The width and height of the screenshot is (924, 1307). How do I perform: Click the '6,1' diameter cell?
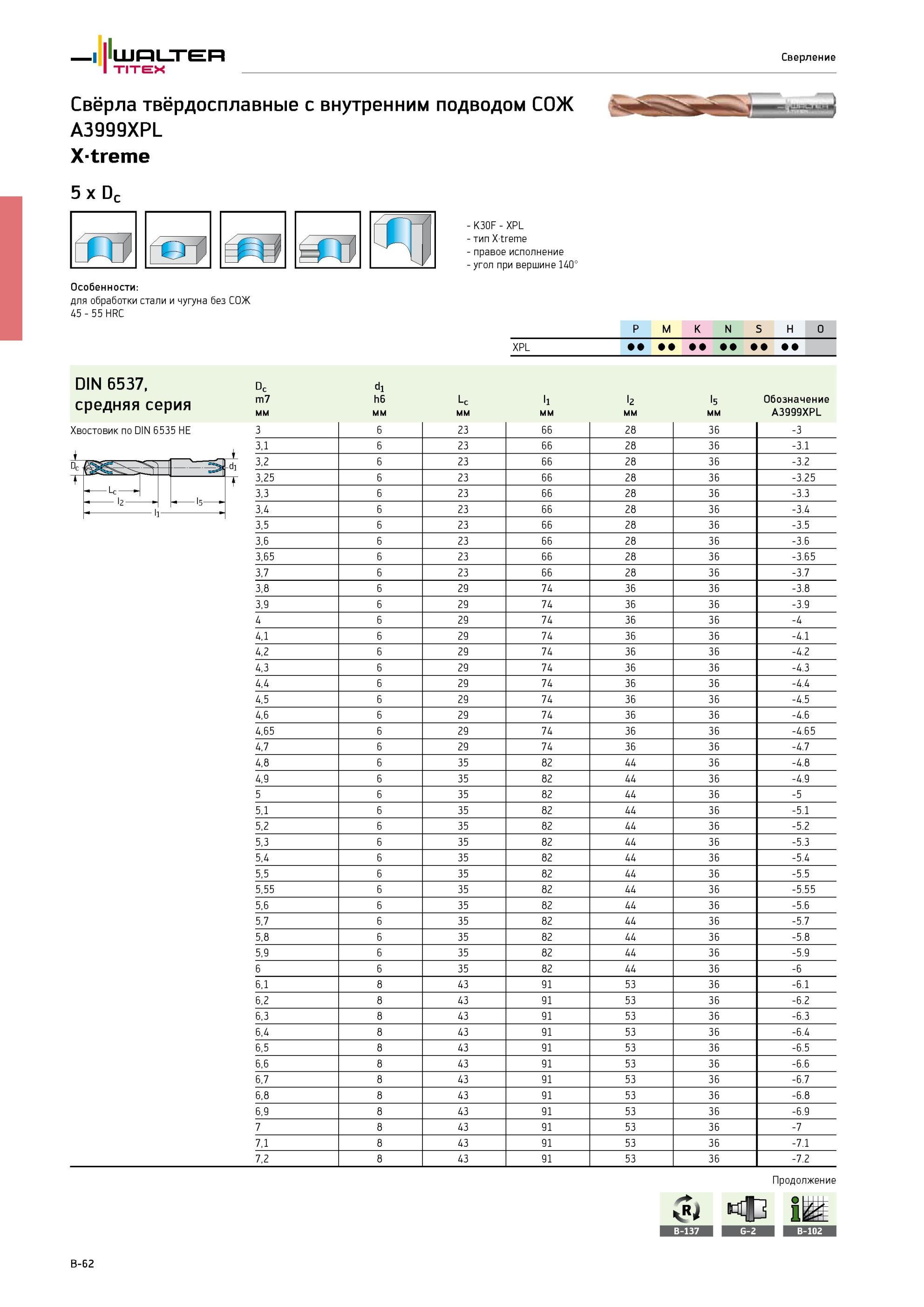point(262,984)
